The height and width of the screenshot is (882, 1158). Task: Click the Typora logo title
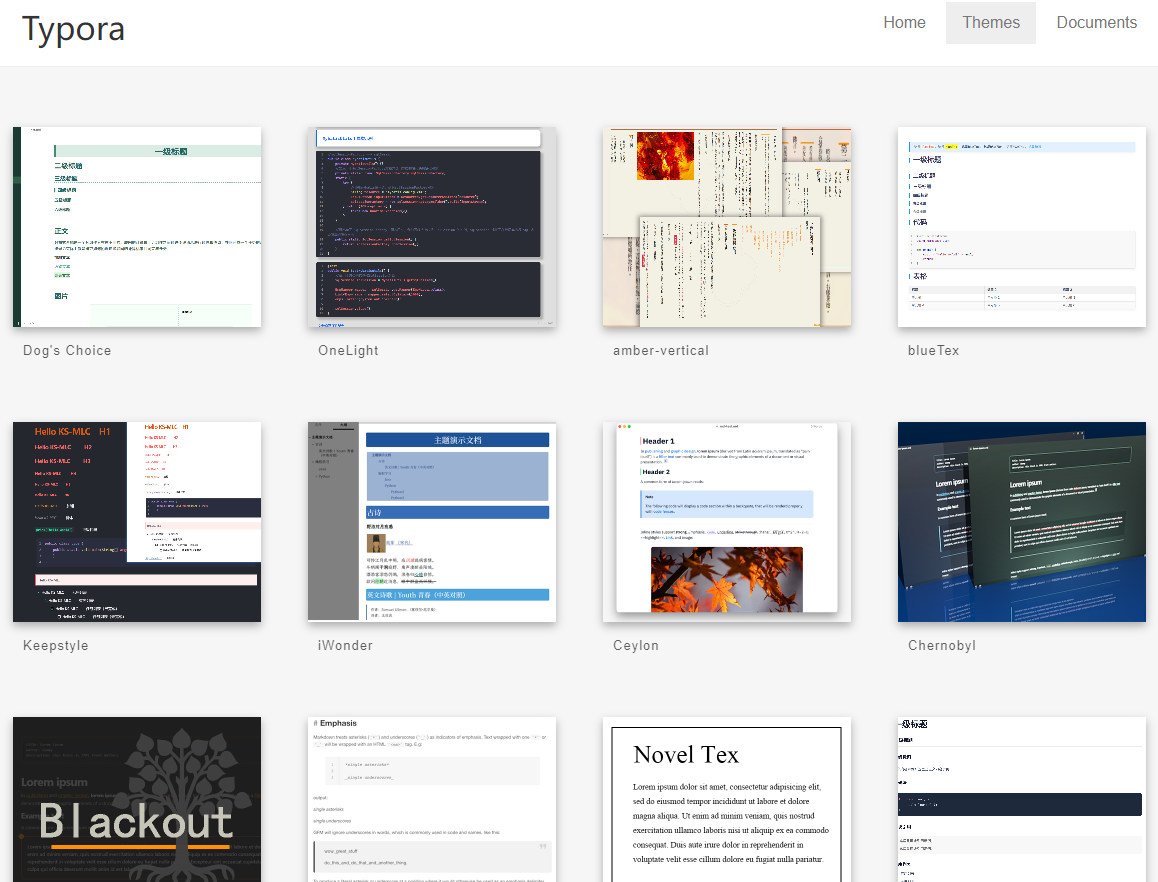coord(73,29)
